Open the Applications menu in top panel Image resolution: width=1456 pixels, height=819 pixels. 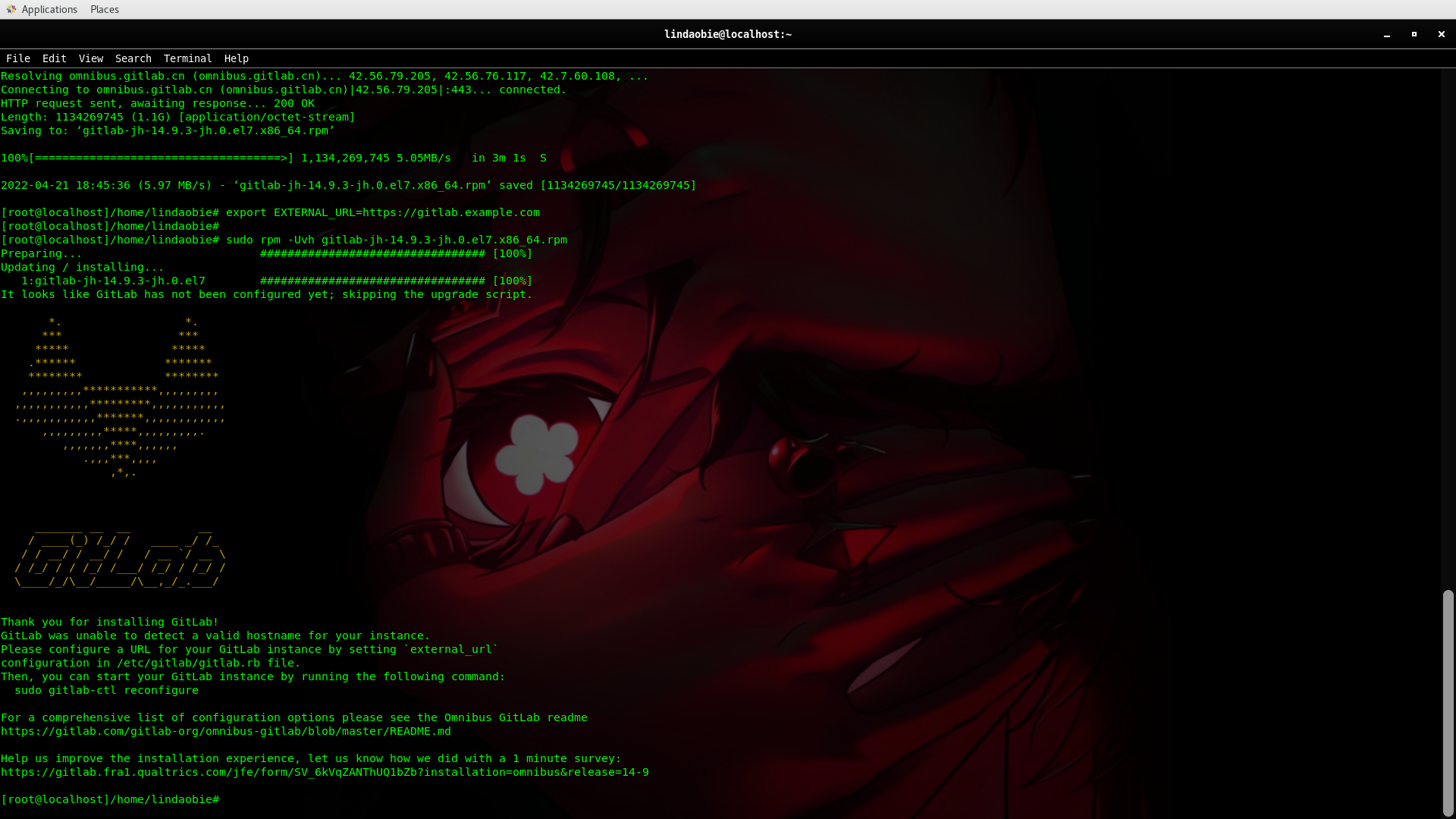(49, 9)
